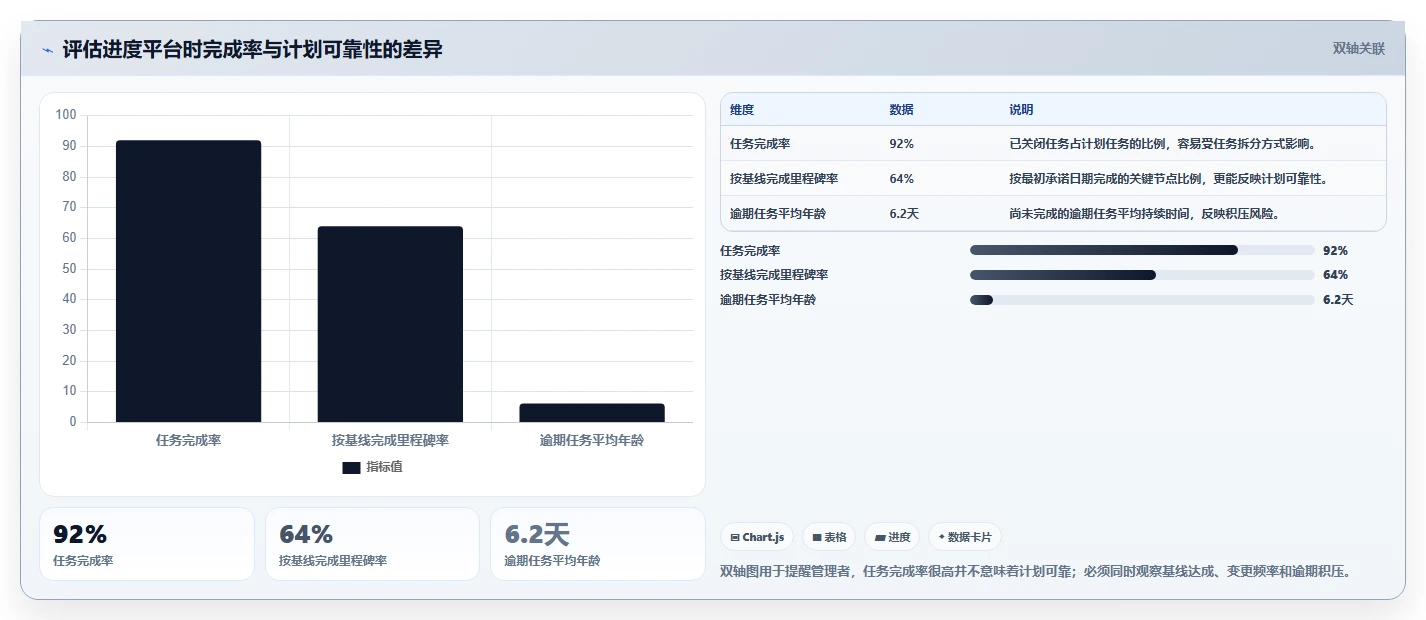Click the 指标值 legend label

[384, 467]
